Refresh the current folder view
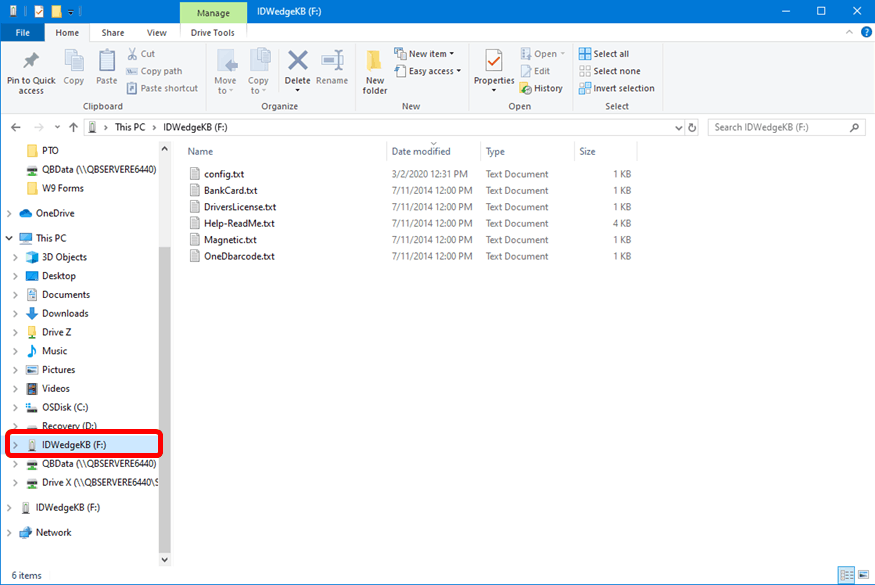This screenshot has width=875, height=585. pyautogui.click(x=692, y=127)
